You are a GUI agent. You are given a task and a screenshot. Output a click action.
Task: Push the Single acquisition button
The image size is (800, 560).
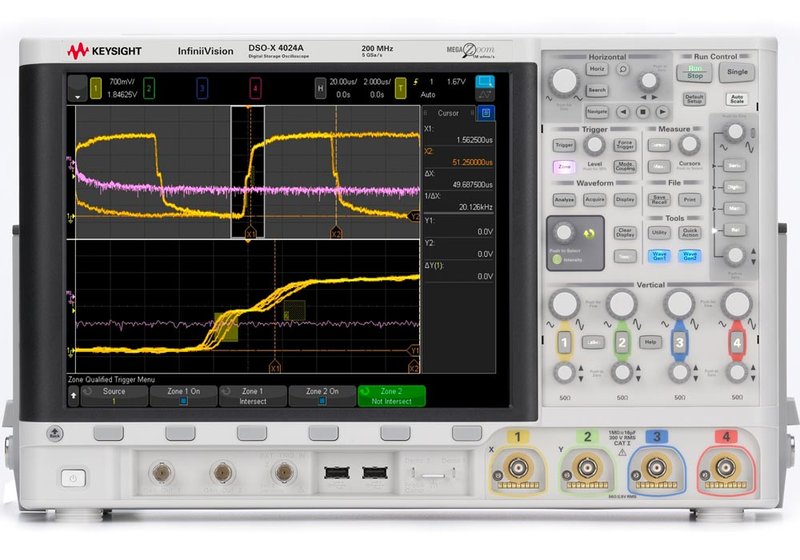(x=737, y=72)
